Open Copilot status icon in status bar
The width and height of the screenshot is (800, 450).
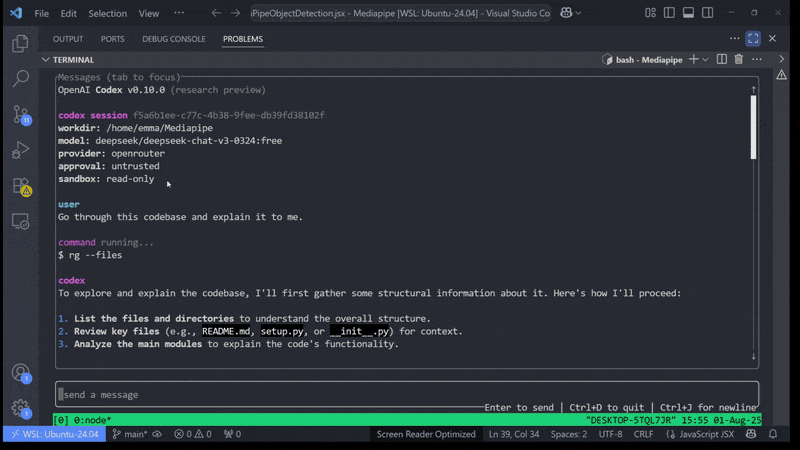pyautogui.click(x=751, y=434)
